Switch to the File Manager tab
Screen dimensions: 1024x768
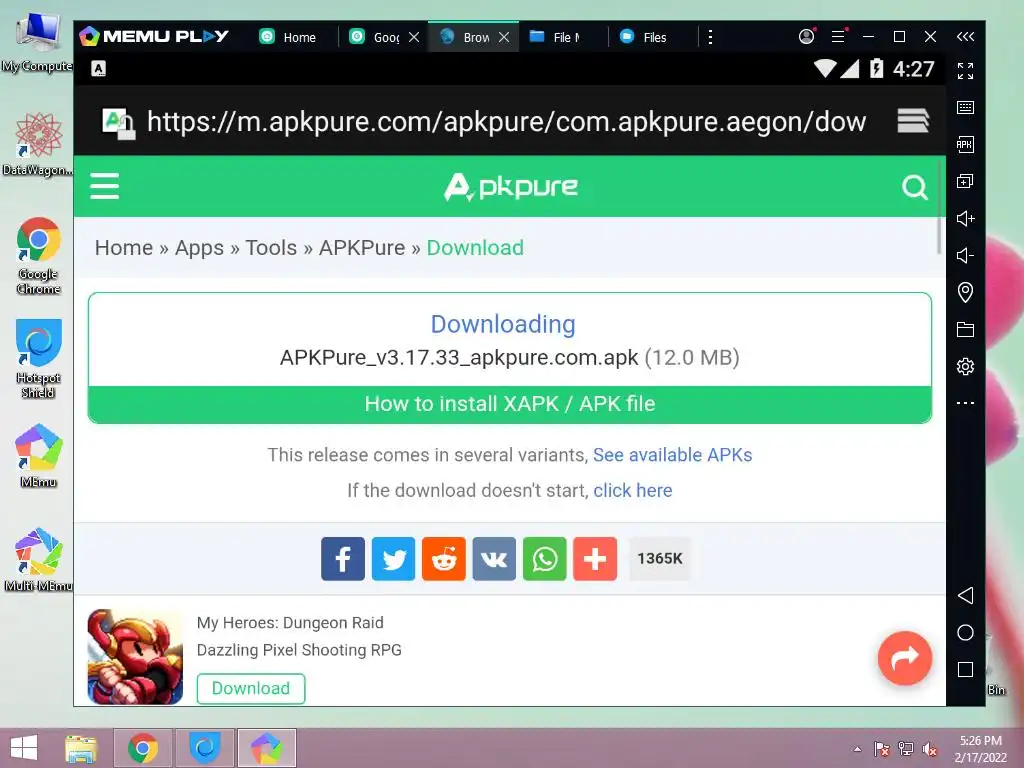(555, 37)
